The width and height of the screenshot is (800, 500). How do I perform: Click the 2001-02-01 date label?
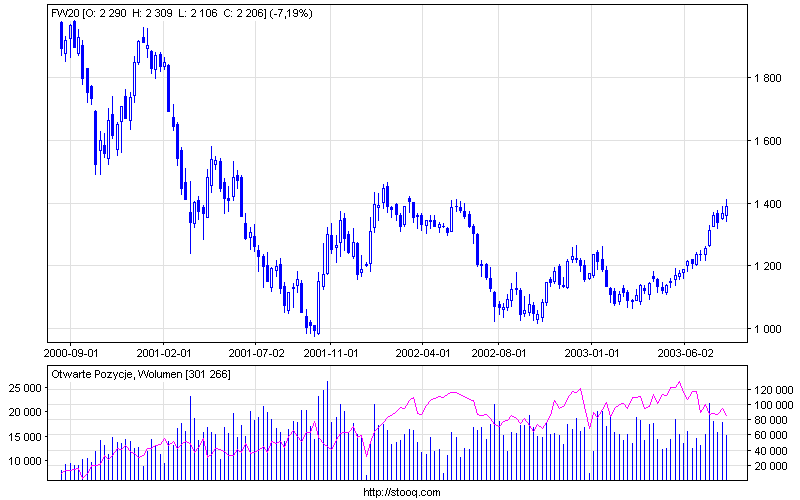(x=164, y=353)
